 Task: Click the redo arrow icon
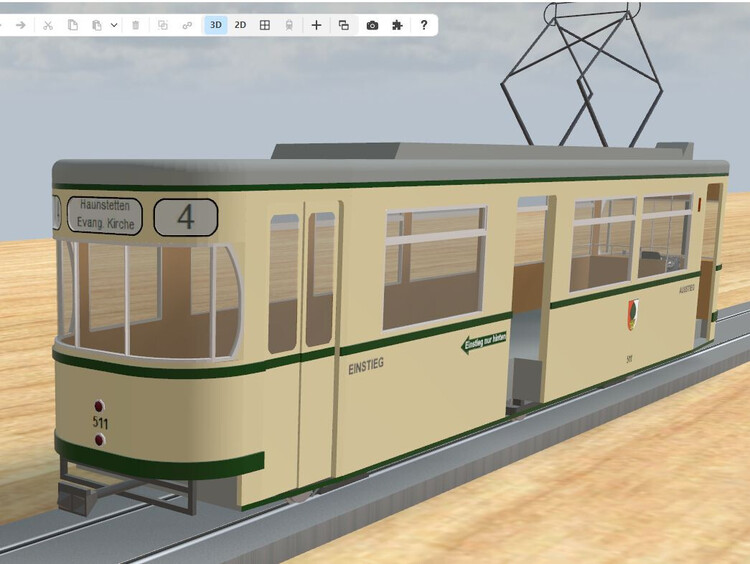(x=20, y=25)
